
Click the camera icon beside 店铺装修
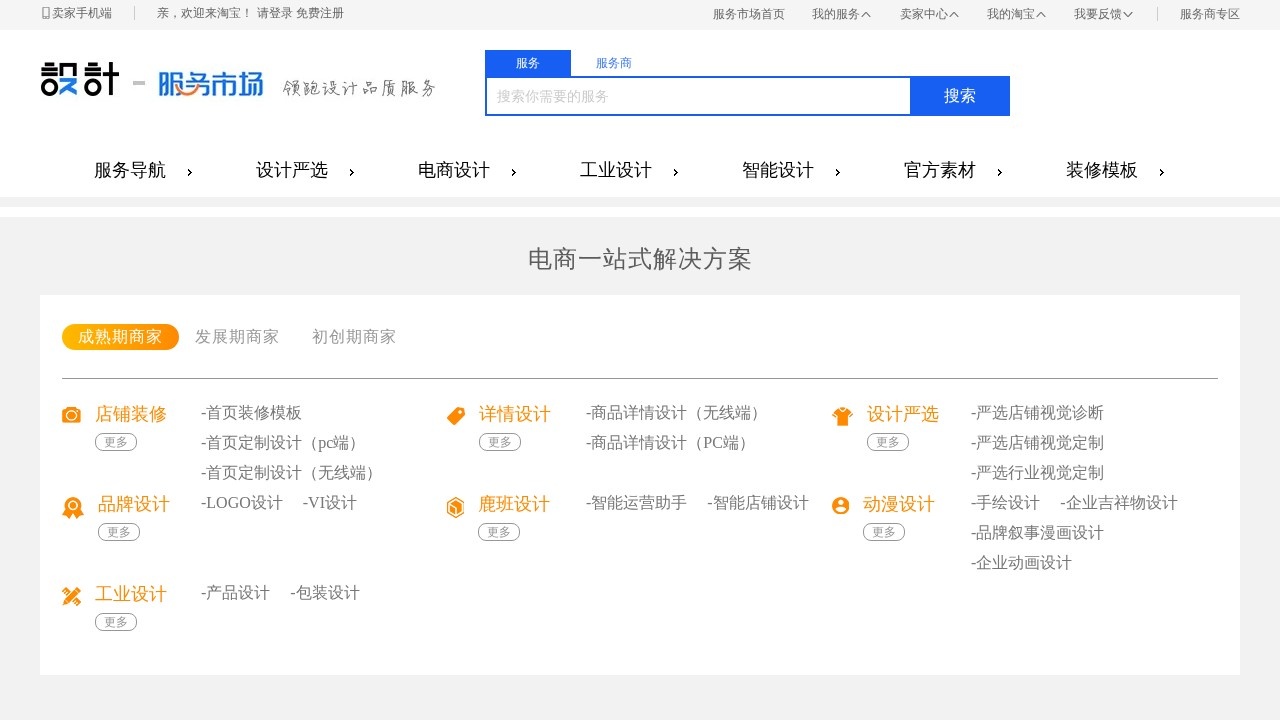pos(71,415)
